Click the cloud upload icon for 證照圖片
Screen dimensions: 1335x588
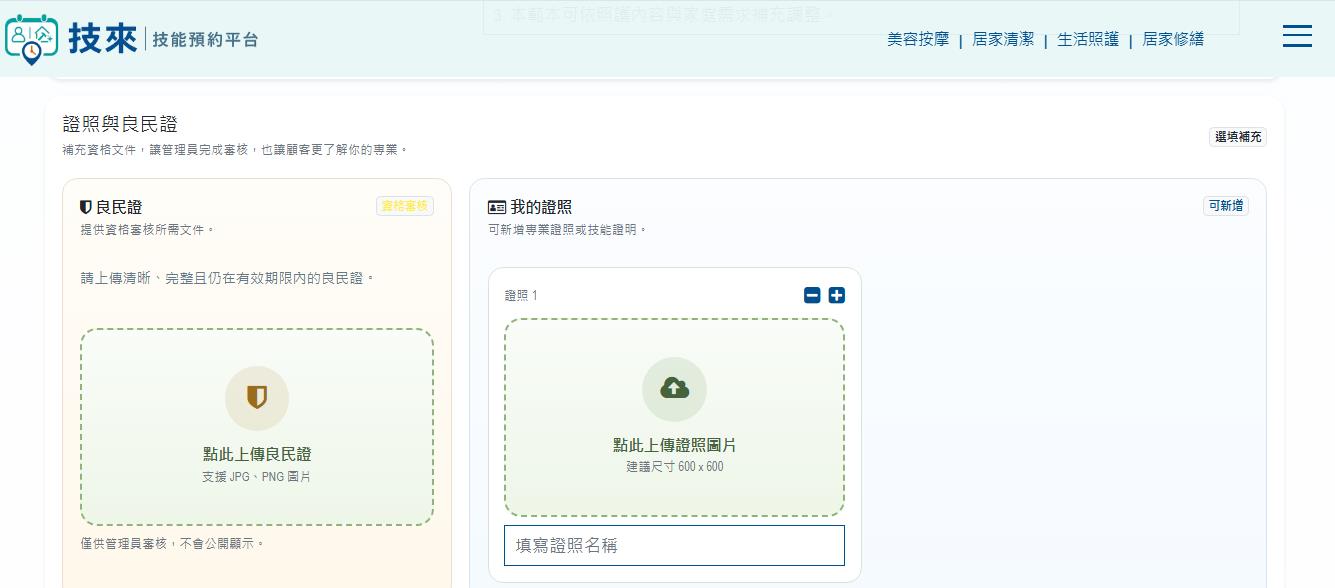pyautogui.click(x=674, y=389)
